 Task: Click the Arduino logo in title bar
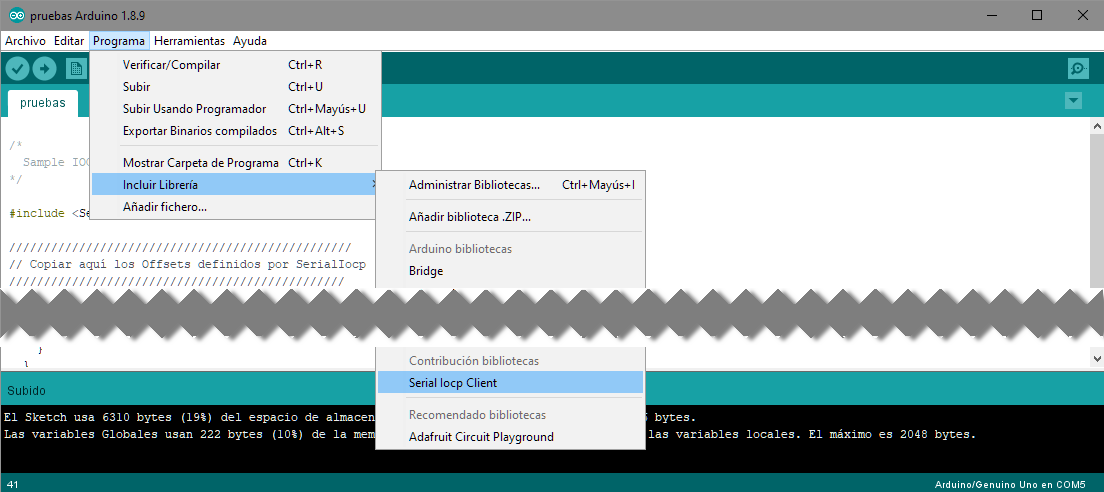[16, 15]
